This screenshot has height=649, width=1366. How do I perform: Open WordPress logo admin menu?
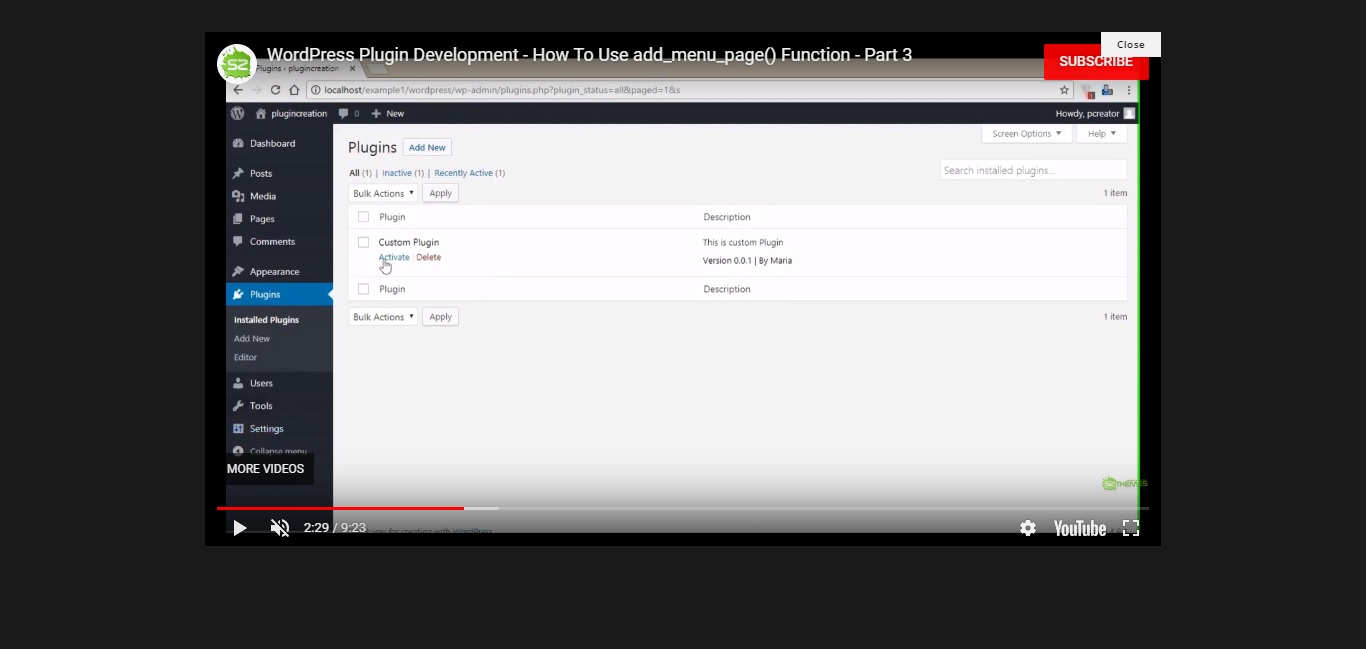[x=237, y=114]
